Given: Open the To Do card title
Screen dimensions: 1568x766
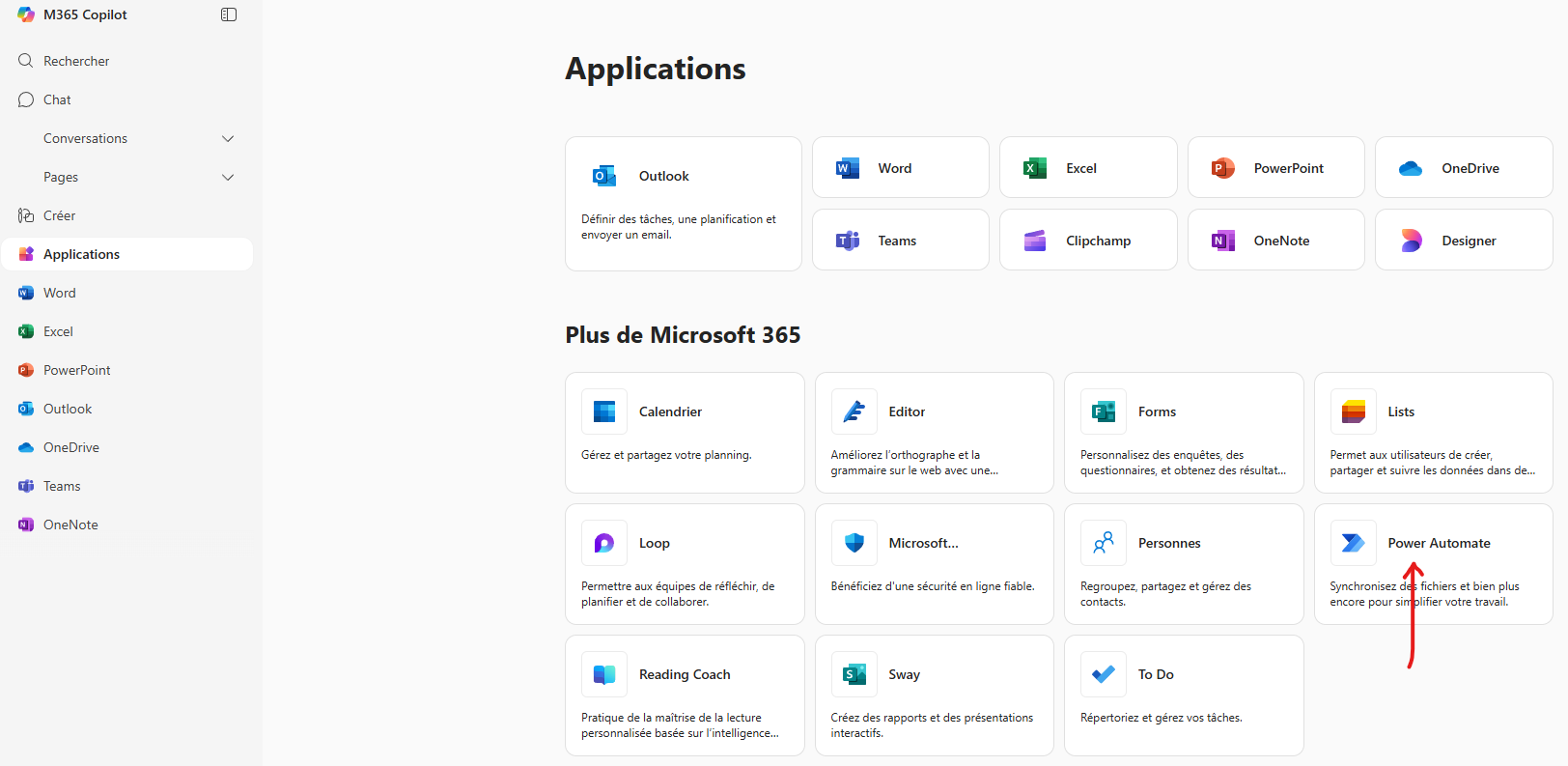Looking at the screenshot, I should [x=1156, y=674].
